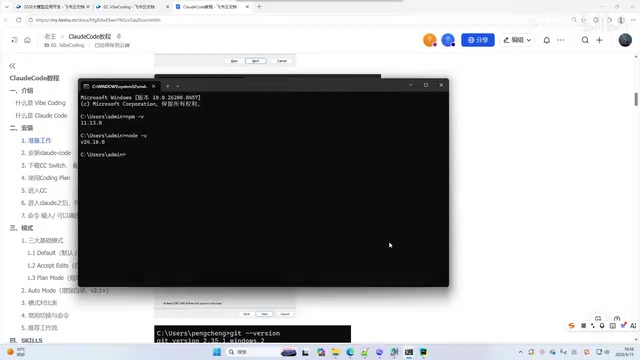Open the 编辑 edit mode dropdown
The image size is (640, 360).
click(517, 40)
